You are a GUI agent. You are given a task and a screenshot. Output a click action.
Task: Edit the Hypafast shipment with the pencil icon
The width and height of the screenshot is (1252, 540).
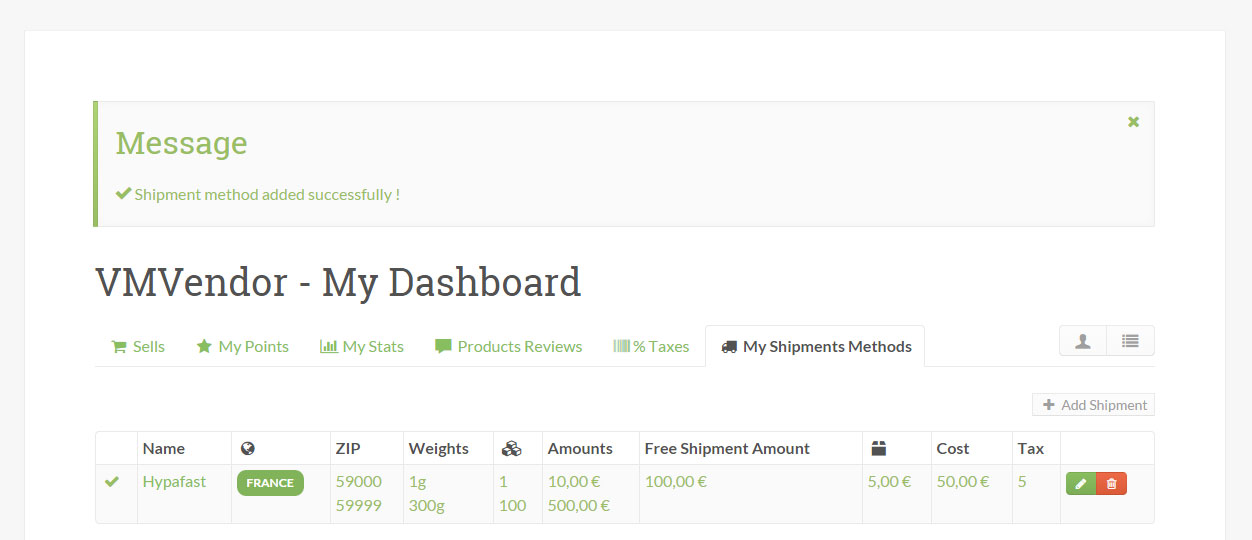1081,484
